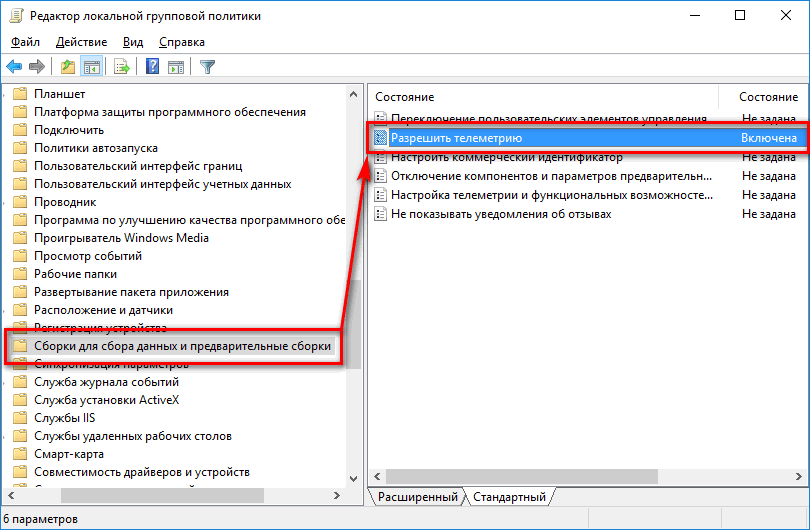Click the folder icon next to Проводник
Viewport: 810px width, 530px height.
coord(20,202)
